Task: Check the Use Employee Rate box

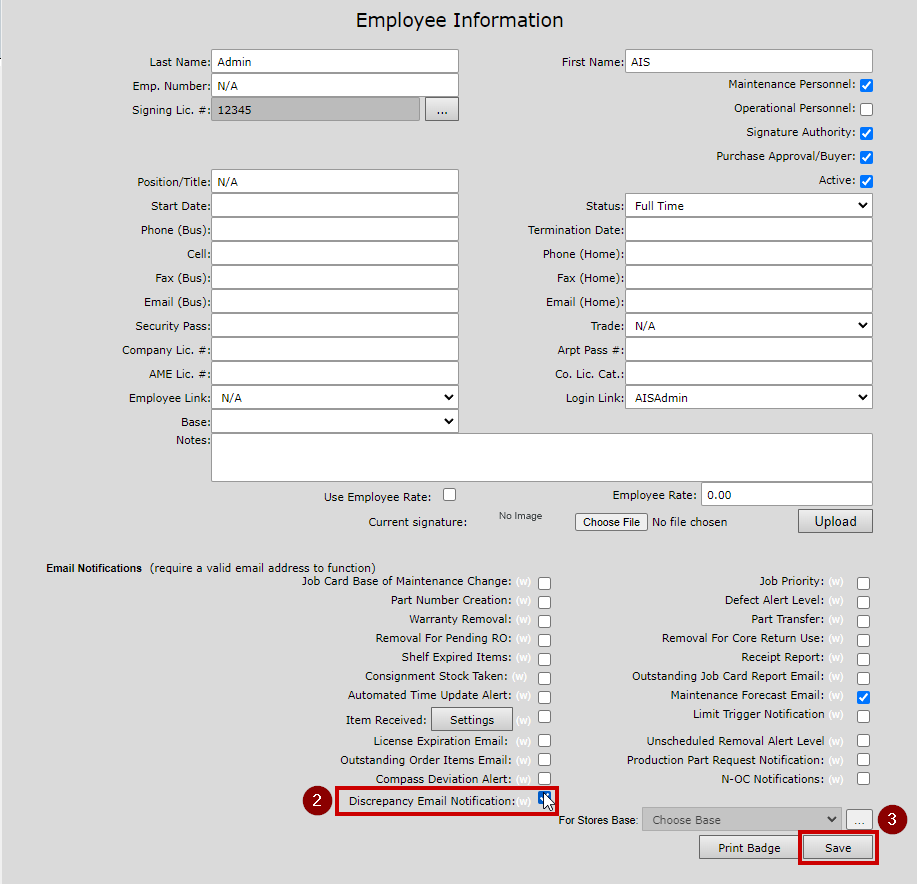Action: [x=450, y=495]
